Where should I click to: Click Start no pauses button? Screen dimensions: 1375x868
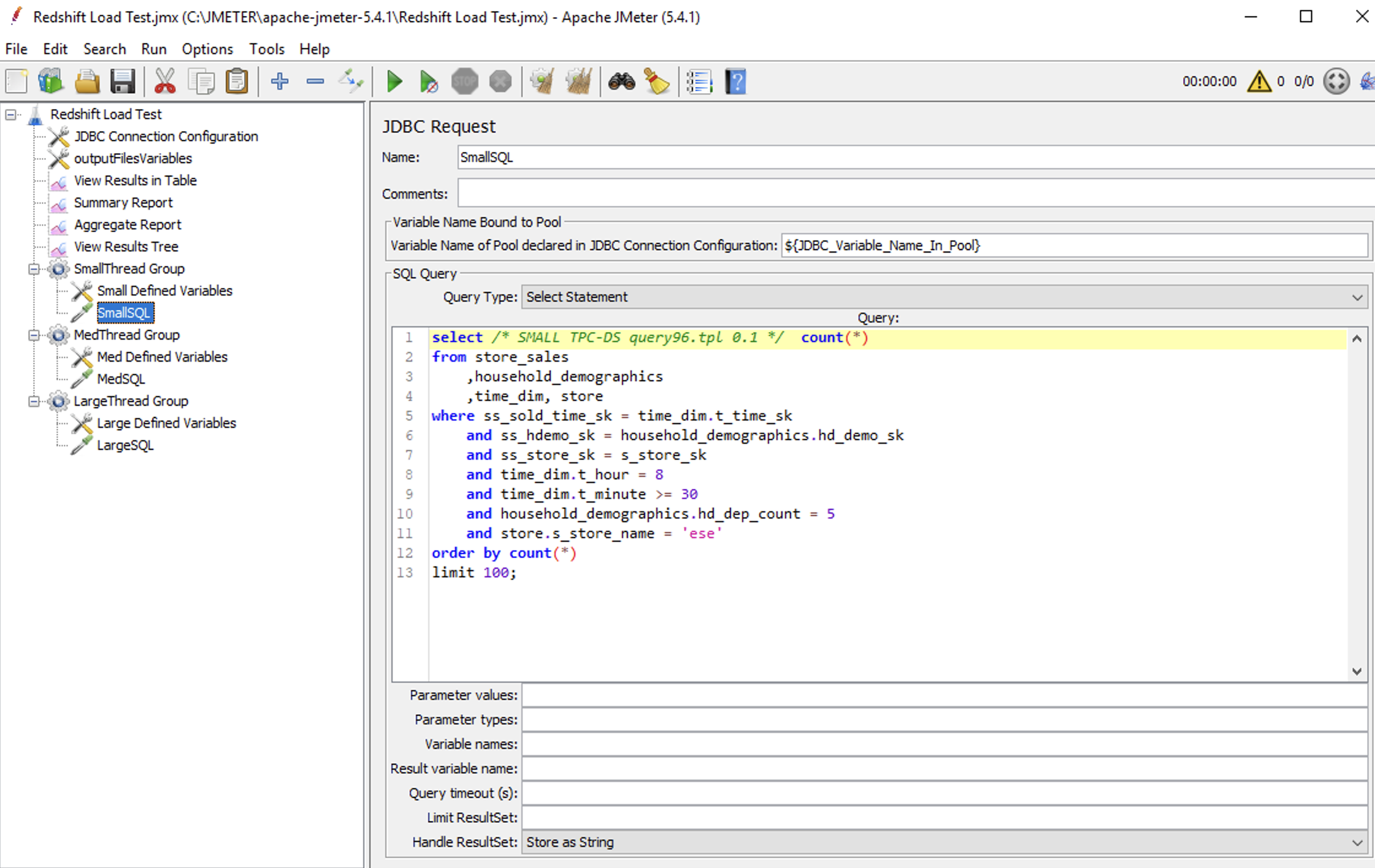pos(429,82)
